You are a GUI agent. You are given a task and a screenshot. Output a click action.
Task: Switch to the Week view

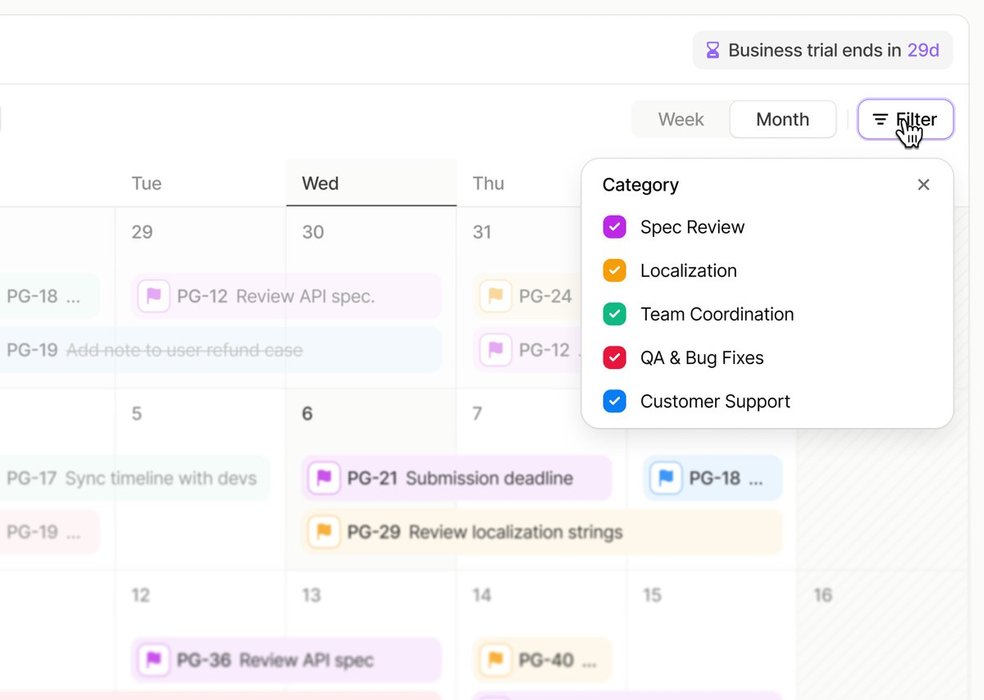point(681,120)
